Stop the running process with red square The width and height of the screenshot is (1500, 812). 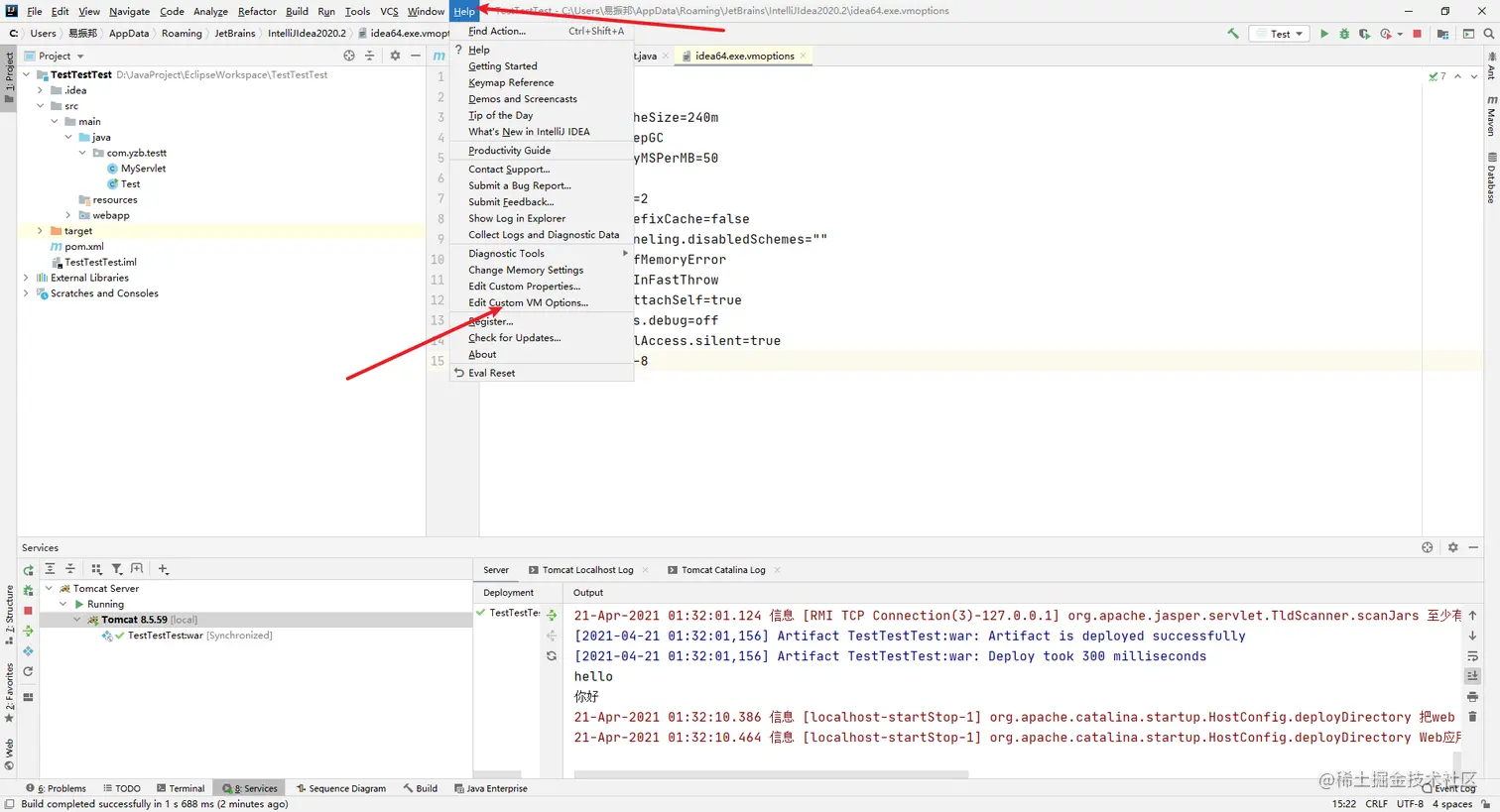pos(1417,34)
